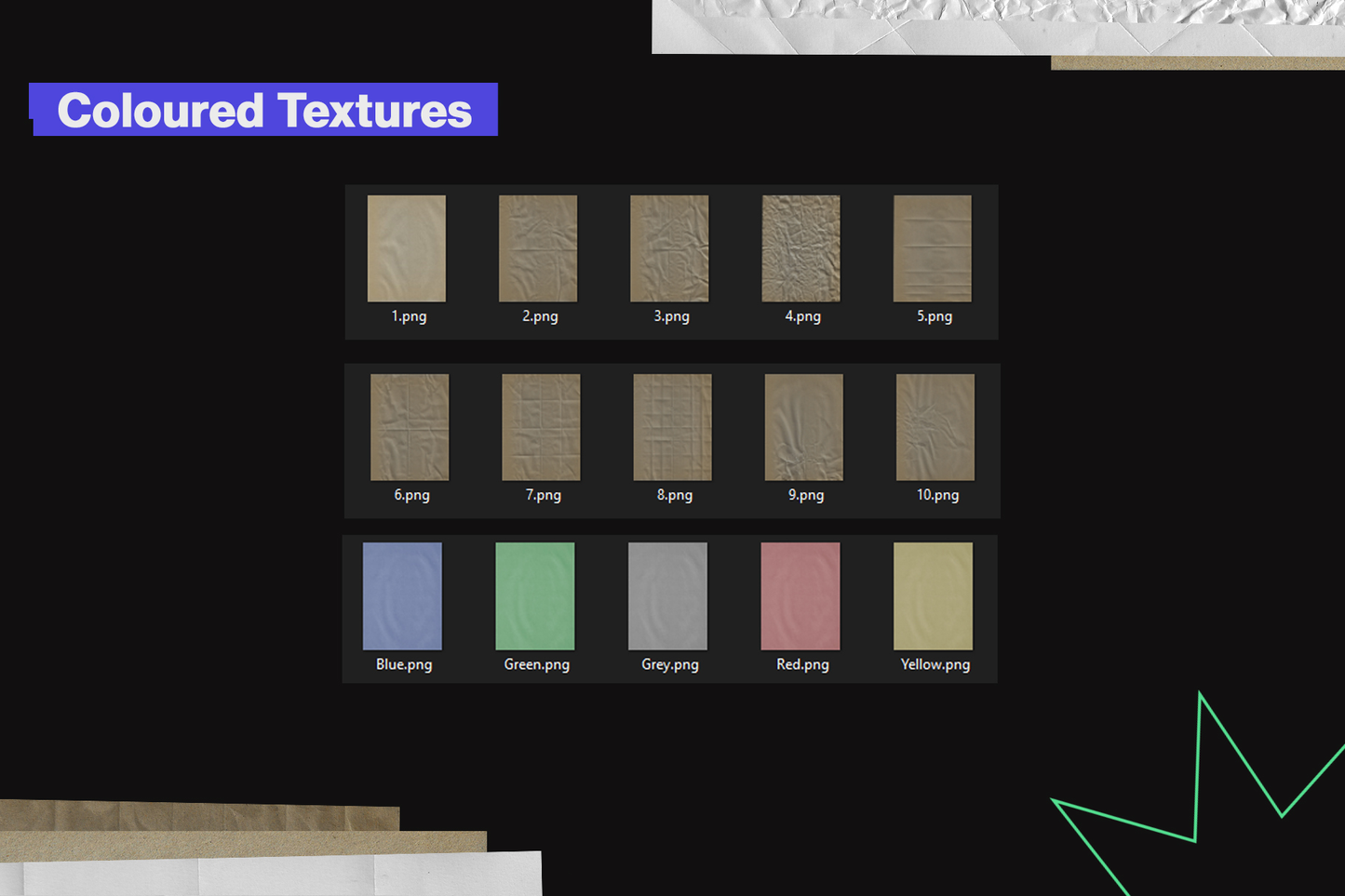
Task: Pick the Grey.png coloured texture
Action: 667,596
